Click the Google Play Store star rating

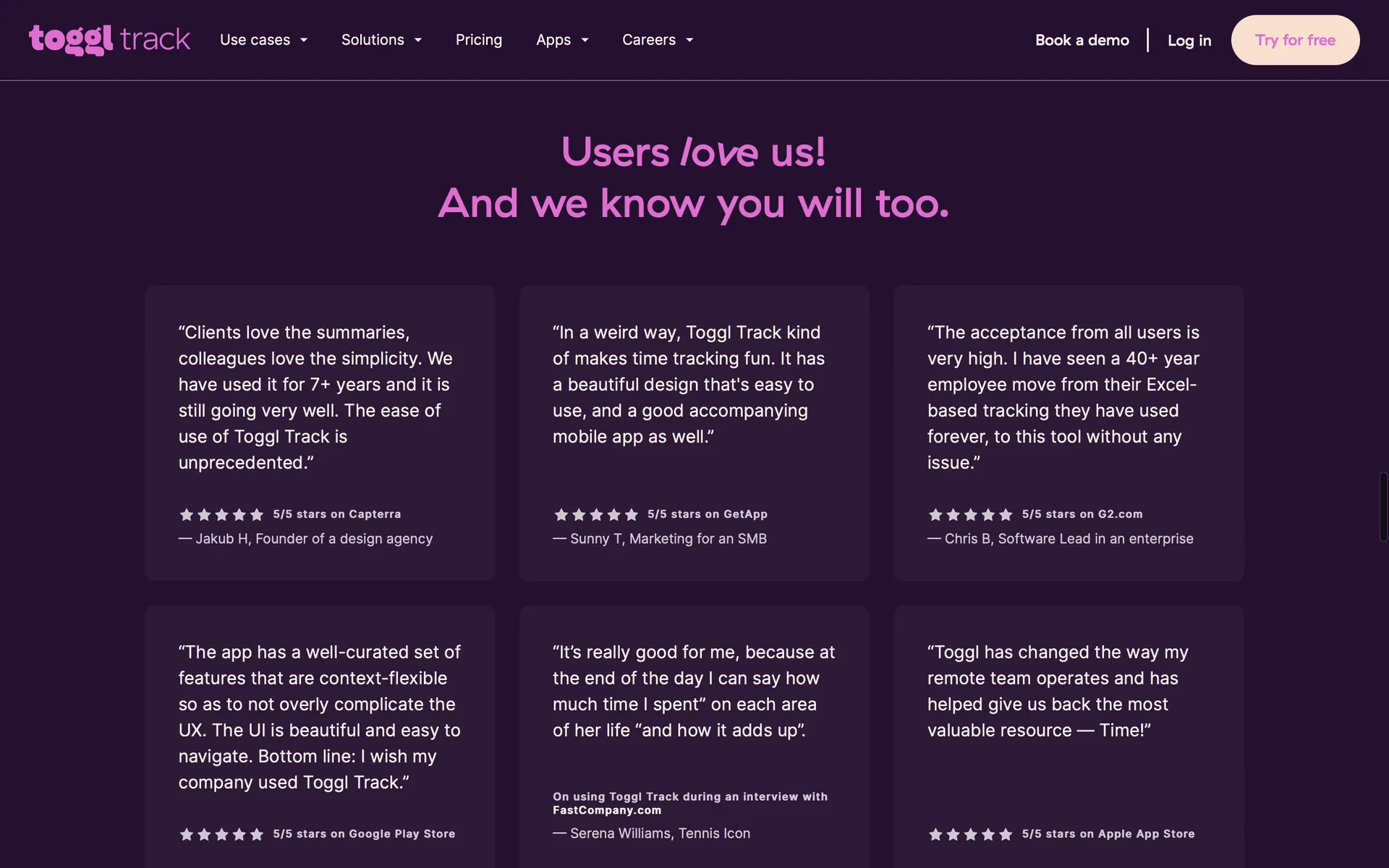(x=221, y=835)
